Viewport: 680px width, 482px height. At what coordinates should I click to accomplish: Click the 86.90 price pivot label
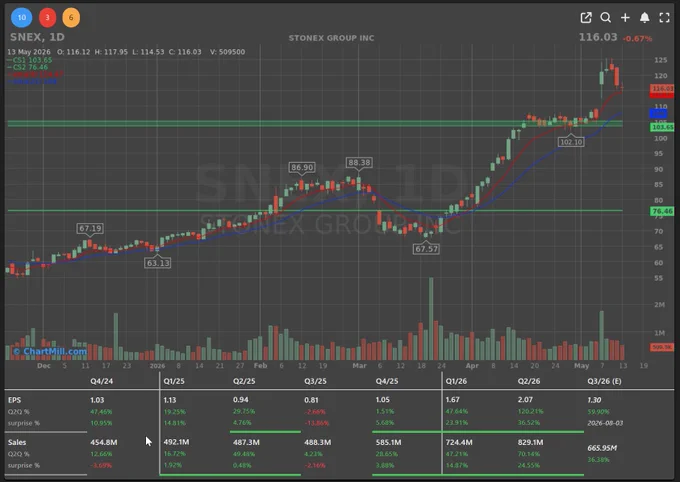302,167
